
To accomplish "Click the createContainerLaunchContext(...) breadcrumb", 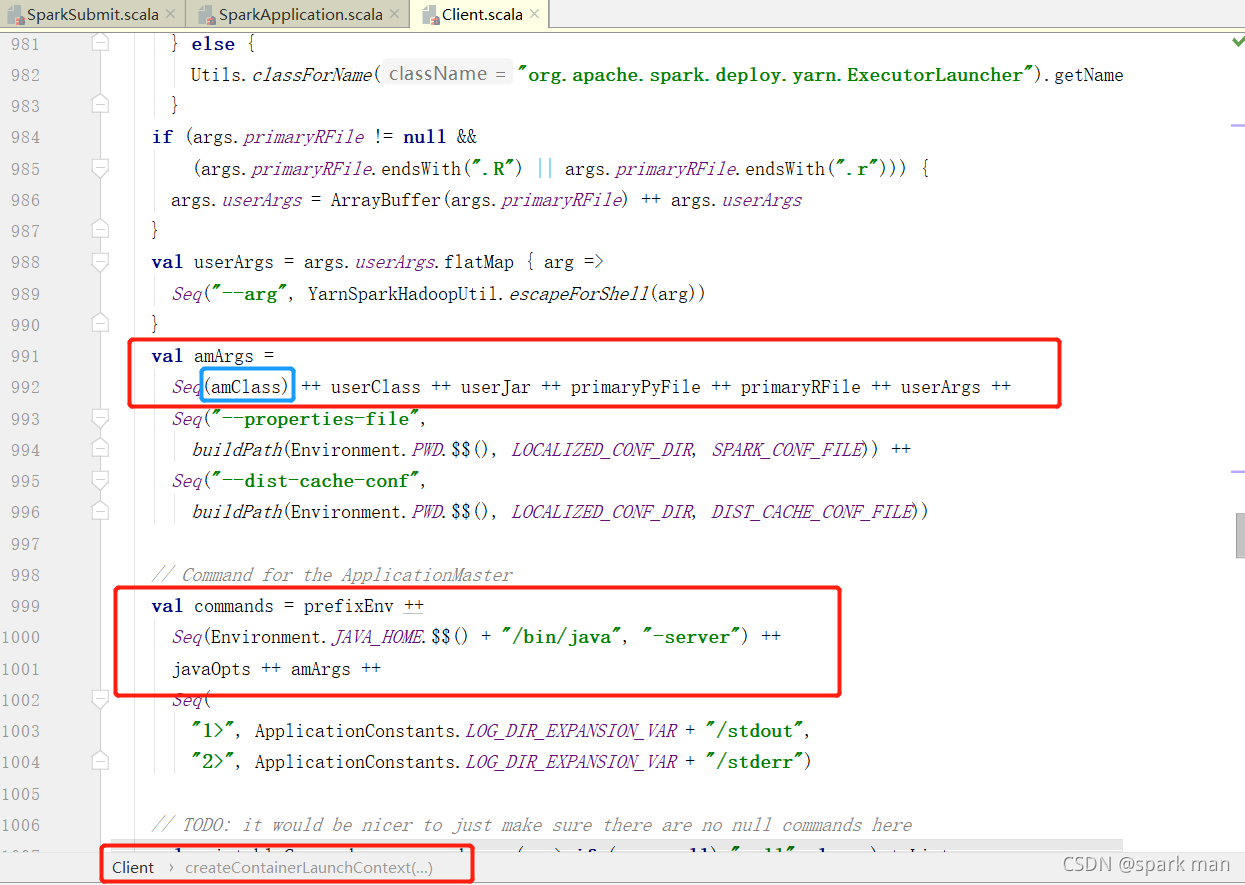I will click(x=309, y=867).
